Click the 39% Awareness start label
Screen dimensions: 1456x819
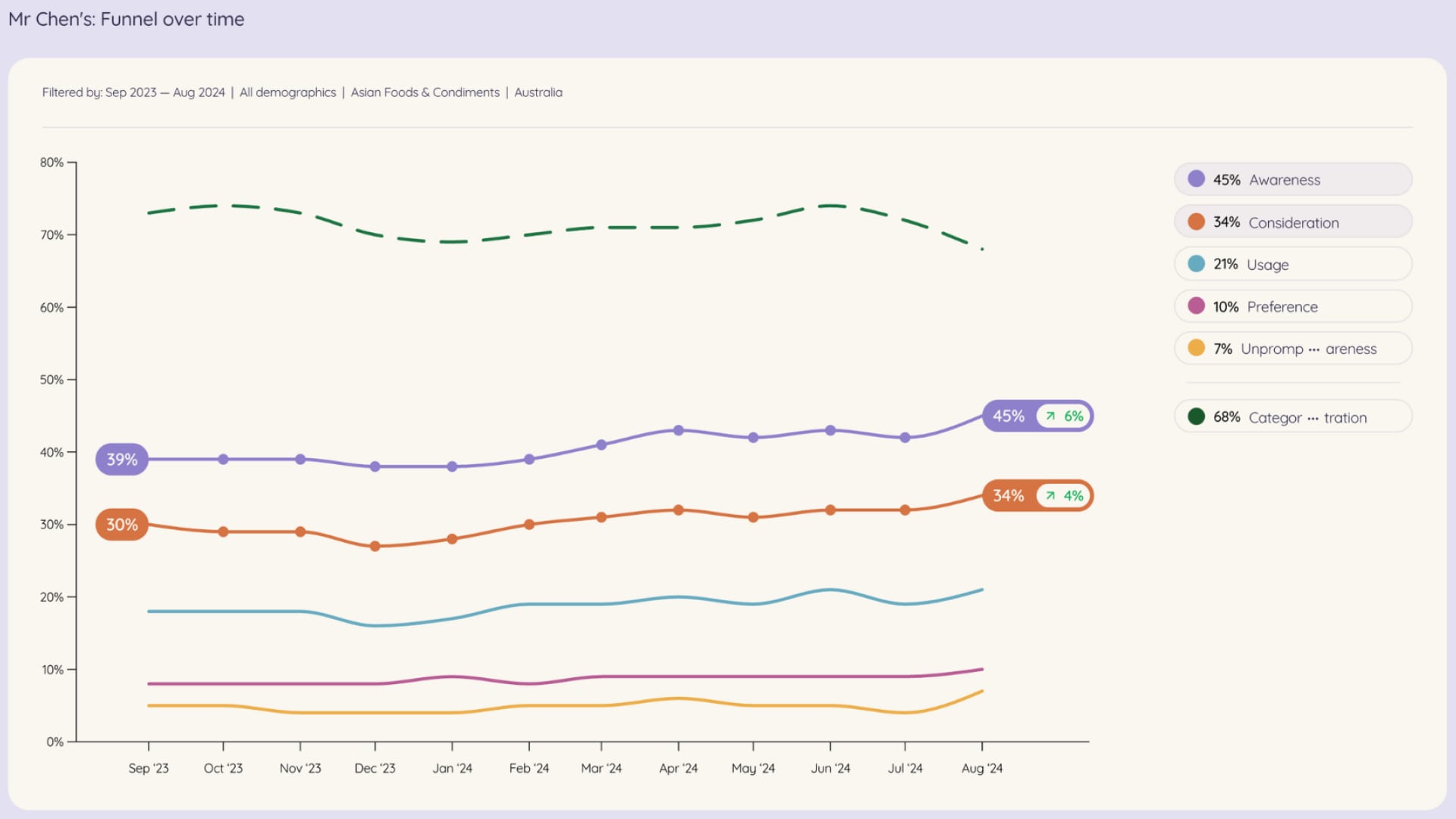click(122, 460)
